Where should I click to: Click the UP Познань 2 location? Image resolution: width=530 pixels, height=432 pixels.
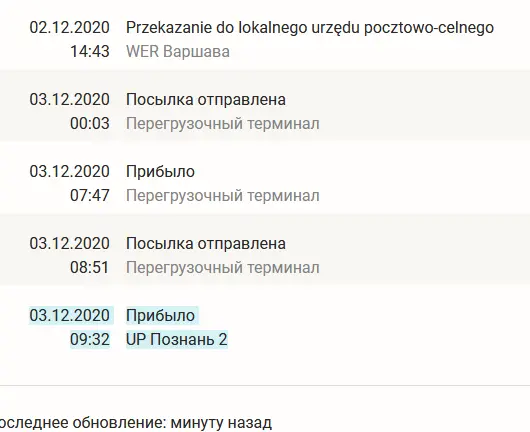[x=177, y=340]
